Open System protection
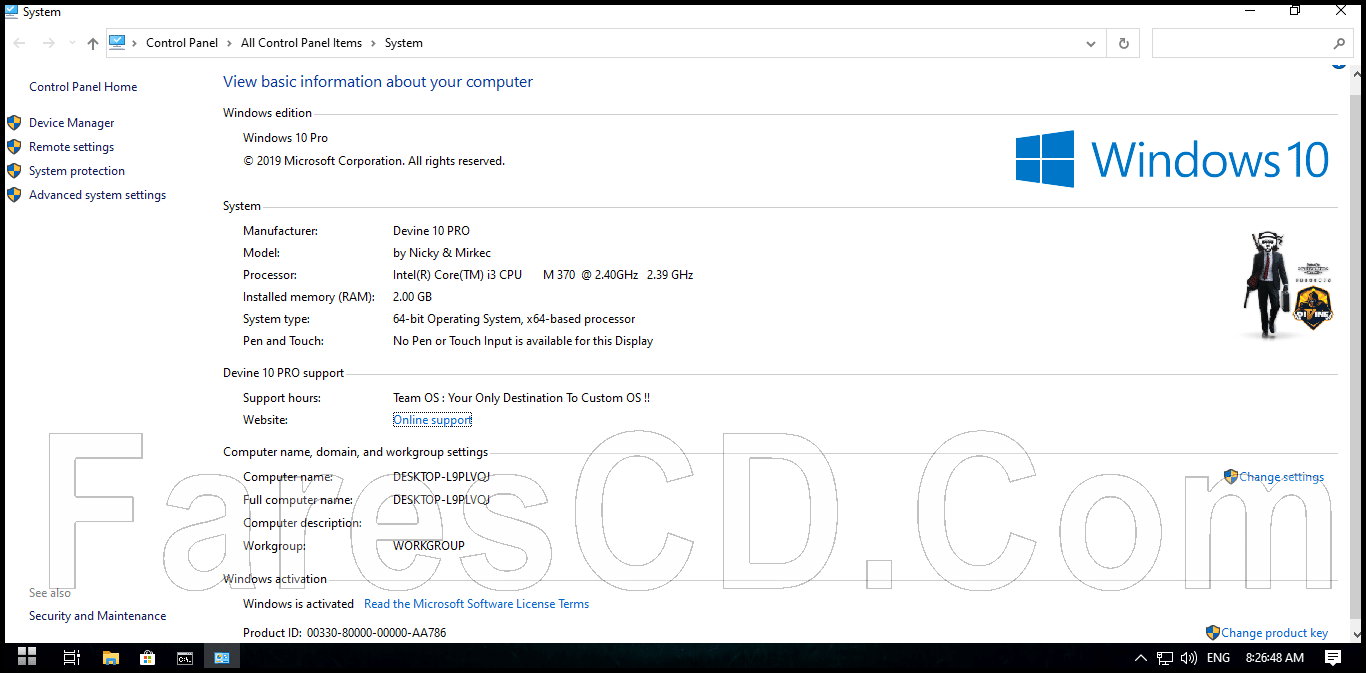 tap(77, 171)
